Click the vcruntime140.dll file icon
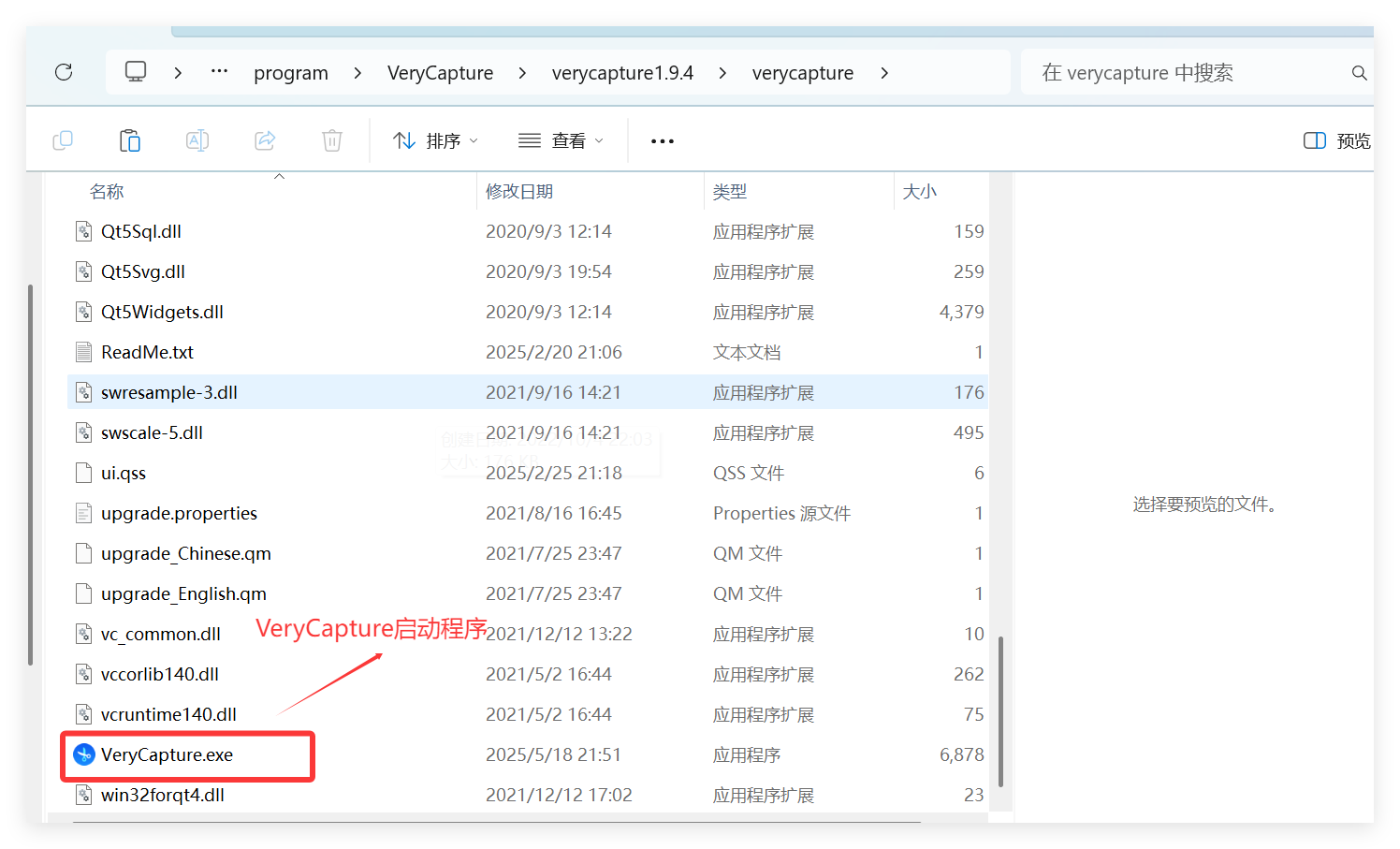The image size is (1400, 849). coord(84,714)
